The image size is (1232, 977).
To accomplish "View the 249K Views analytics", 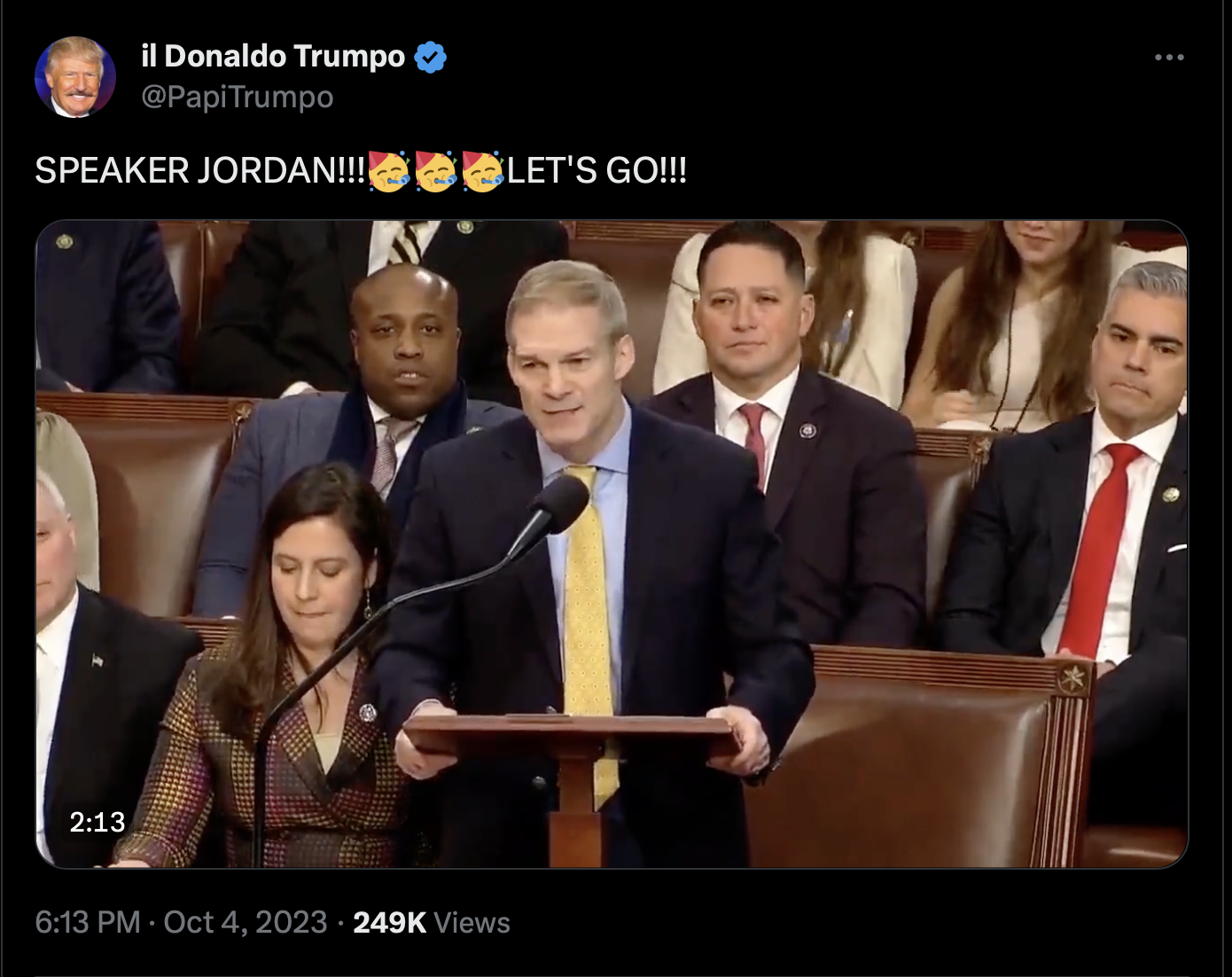I will pos(432,922).
